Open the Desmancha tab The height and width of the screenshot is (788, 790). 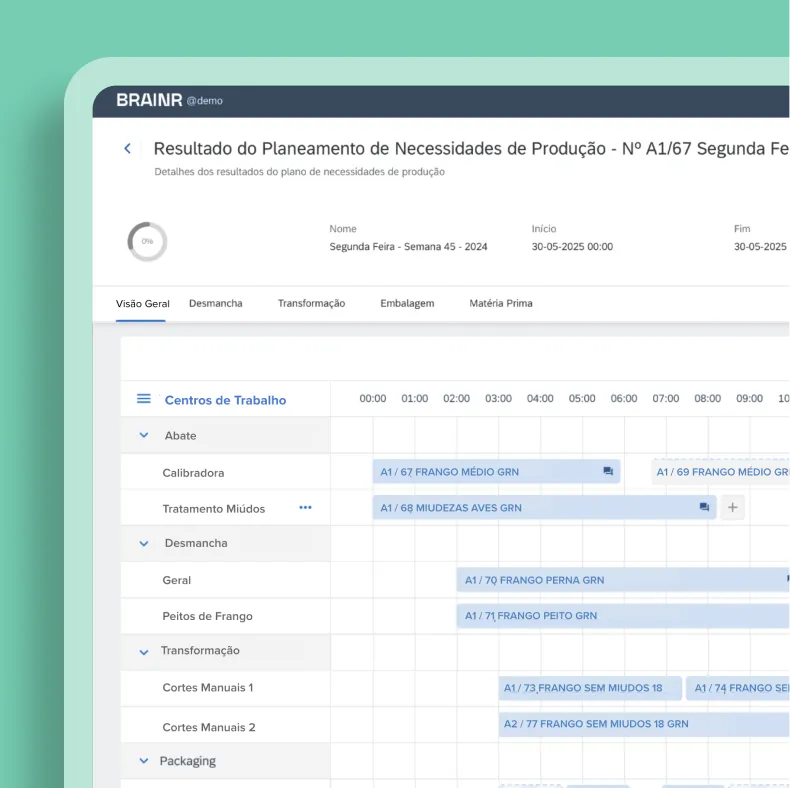(x=216, y=303)
